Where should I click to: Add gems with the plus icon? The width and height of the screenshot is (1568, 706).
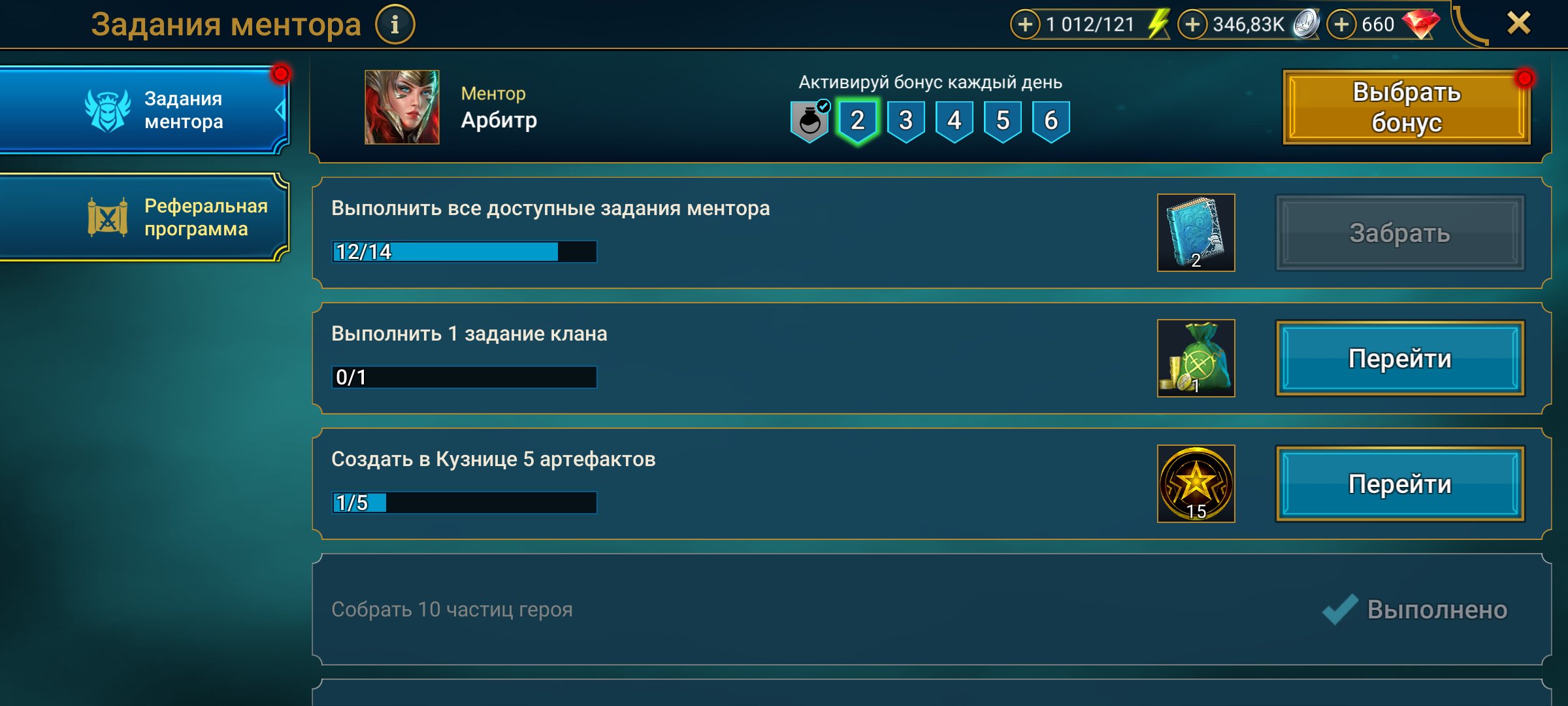[x=1341, y=25]
